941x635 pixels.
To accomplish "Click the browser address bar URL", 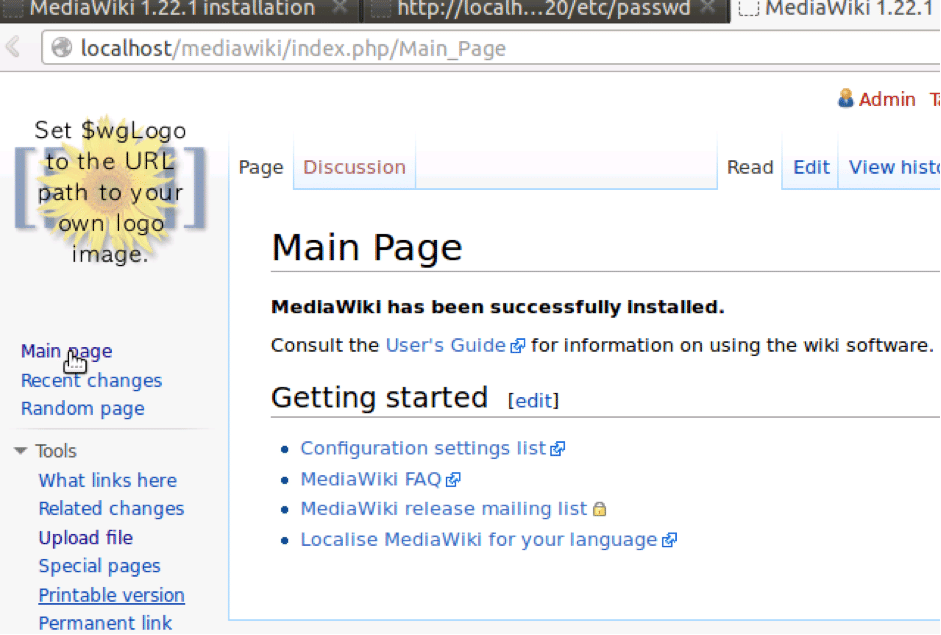I will point(293,48).
